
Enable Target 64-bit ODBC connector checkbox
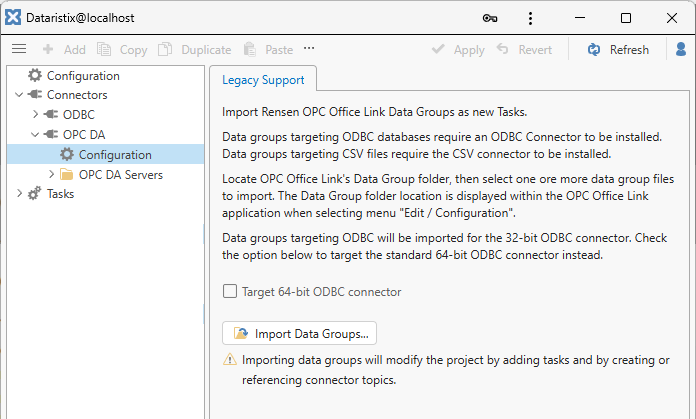[230, 292]
